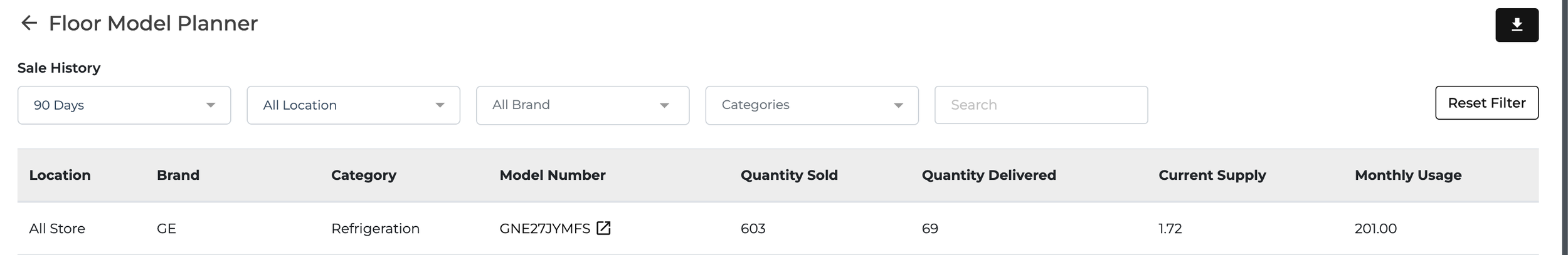The width and height of the screenshot is (1568, 255).
Task: Sort by the Brand column header
Action: pyautogui.click(x=178, y=175)
